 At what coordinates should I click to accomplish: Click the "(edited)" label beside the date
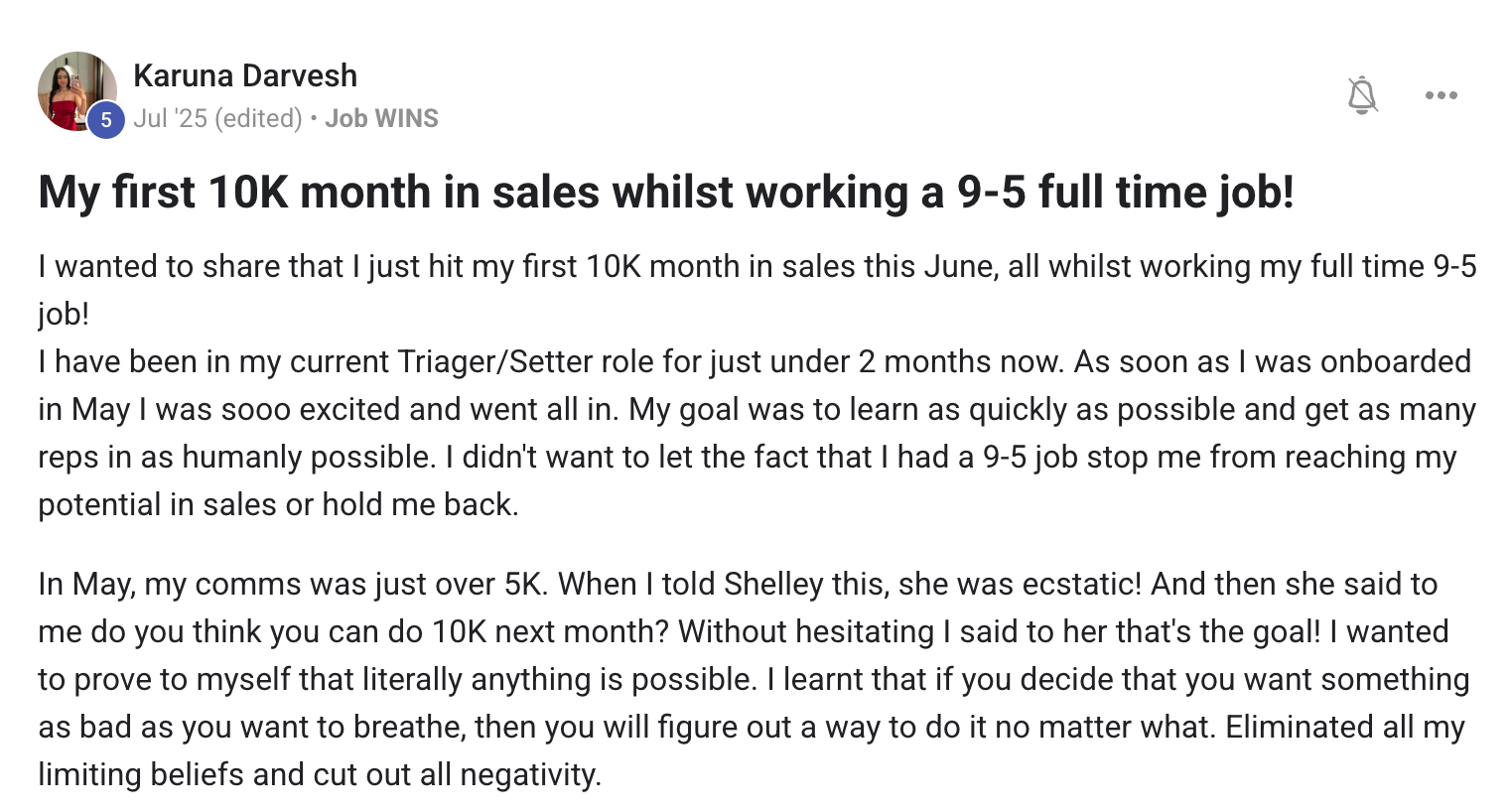click(258, 118)
